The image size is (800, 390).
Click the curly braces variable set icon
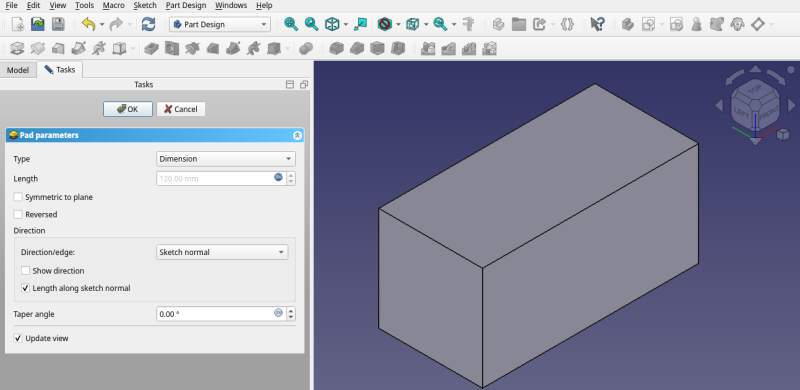[x=567, y=24]
